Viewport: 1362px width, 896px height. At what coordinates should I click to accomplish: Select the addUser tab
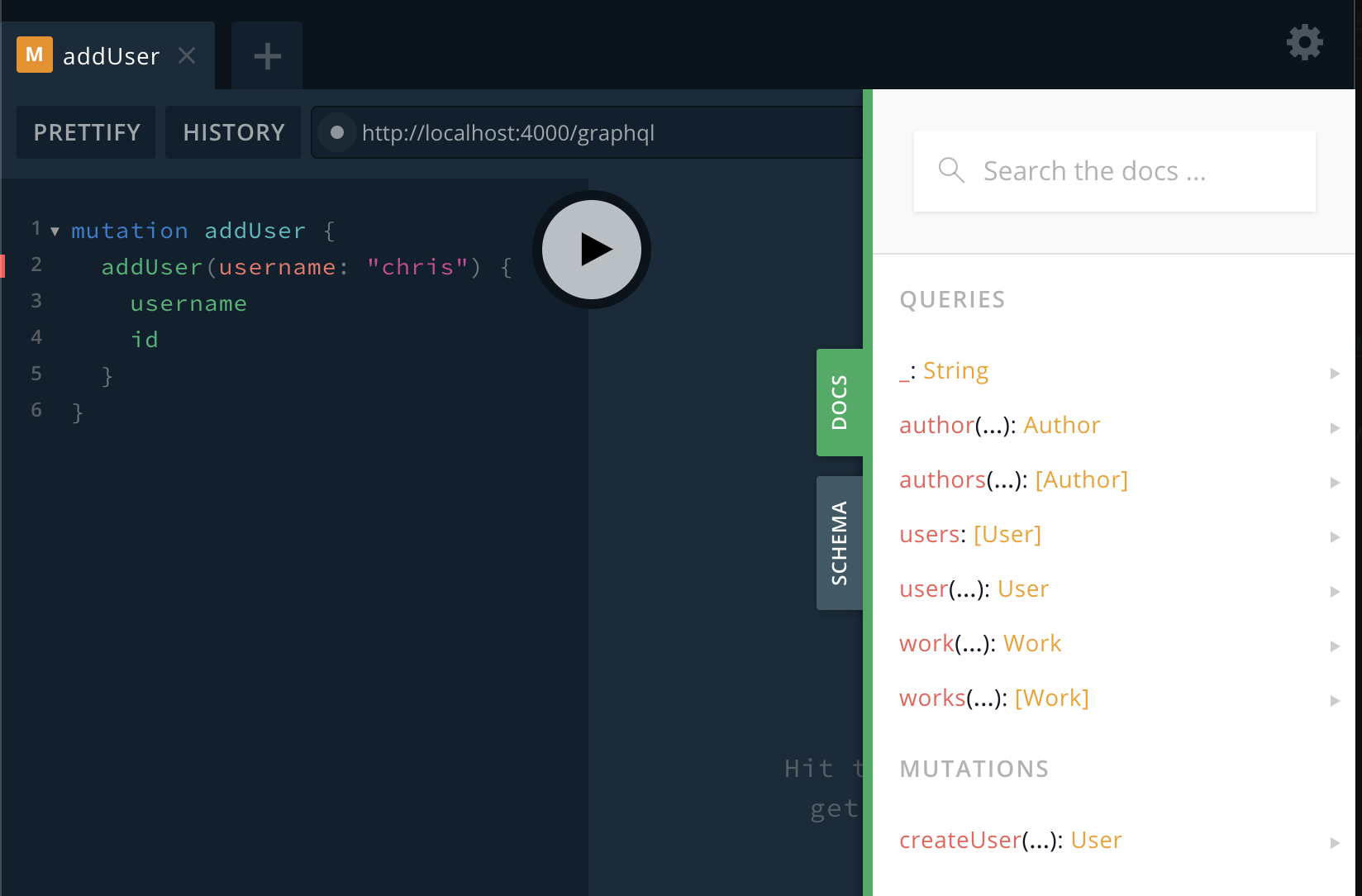(x=111, y=56)
